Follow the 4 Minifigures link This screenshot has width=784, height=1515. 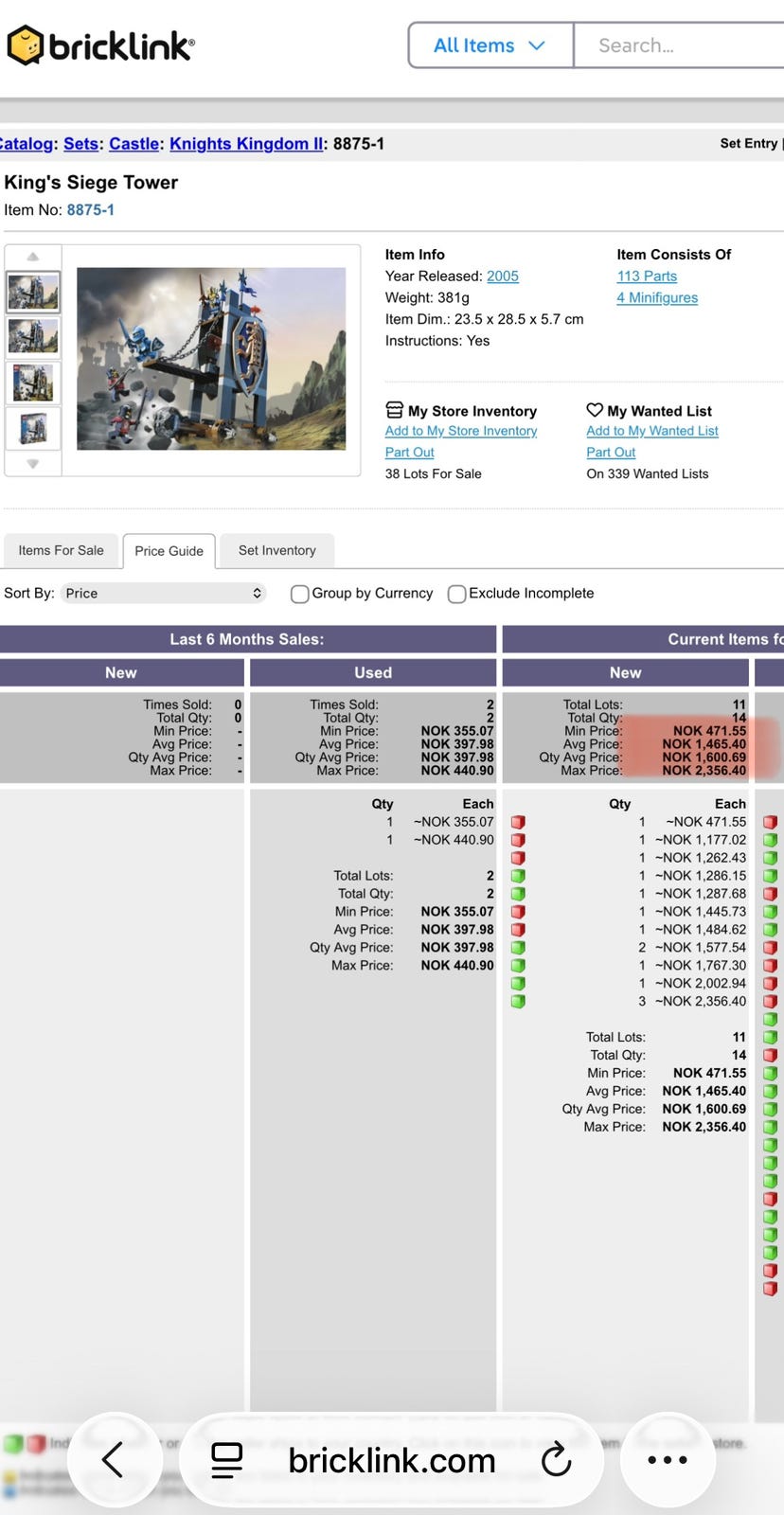tap(657, 297)
